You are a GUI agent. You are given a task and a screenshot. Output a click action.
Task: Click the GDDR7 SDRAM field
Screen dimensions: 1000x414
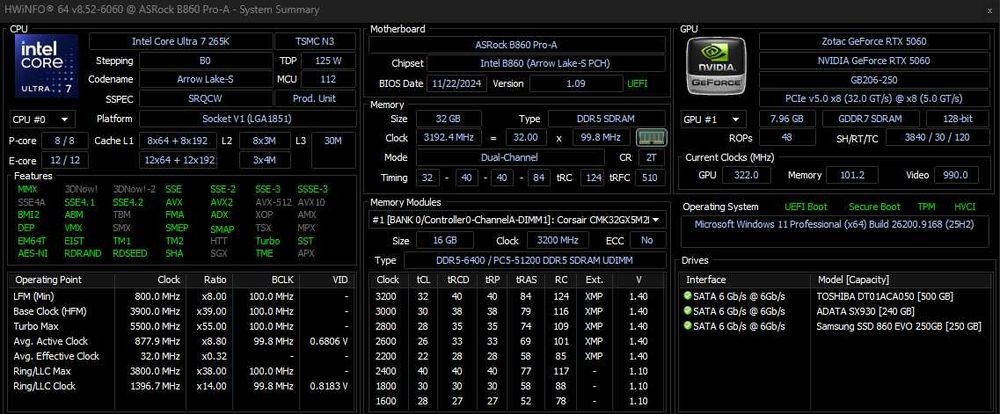(x=871, y=119)
